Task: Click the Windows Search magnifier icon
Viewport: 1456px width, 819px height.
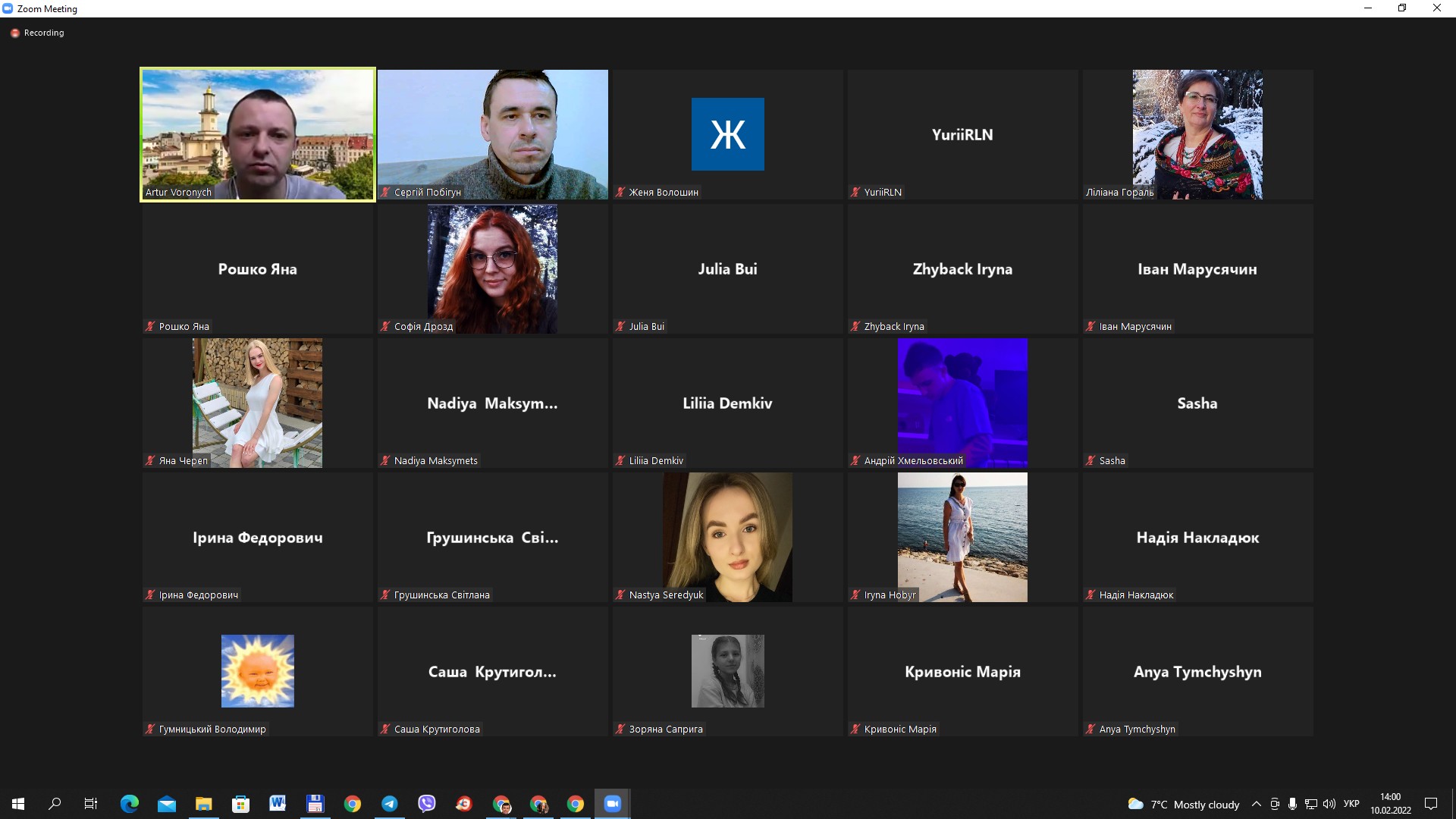Action: tap(55, 804)
